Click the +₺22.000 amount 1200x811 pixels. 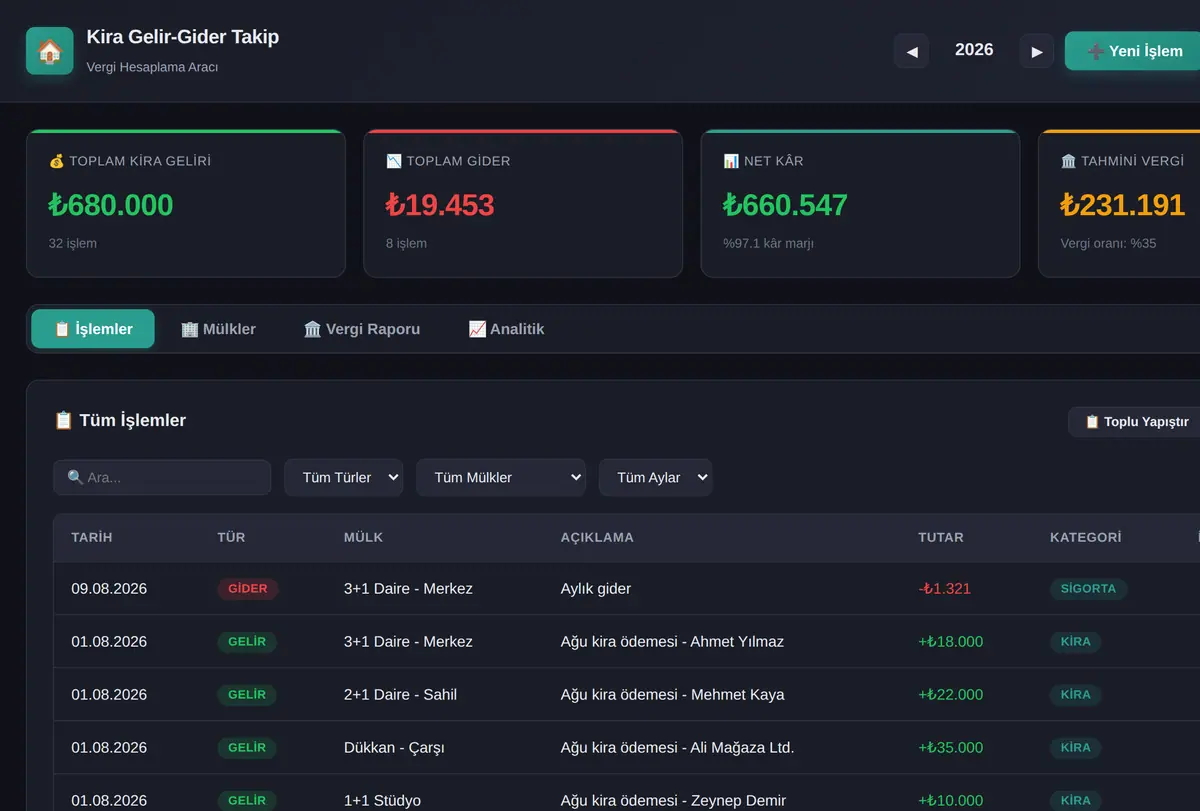950,695
